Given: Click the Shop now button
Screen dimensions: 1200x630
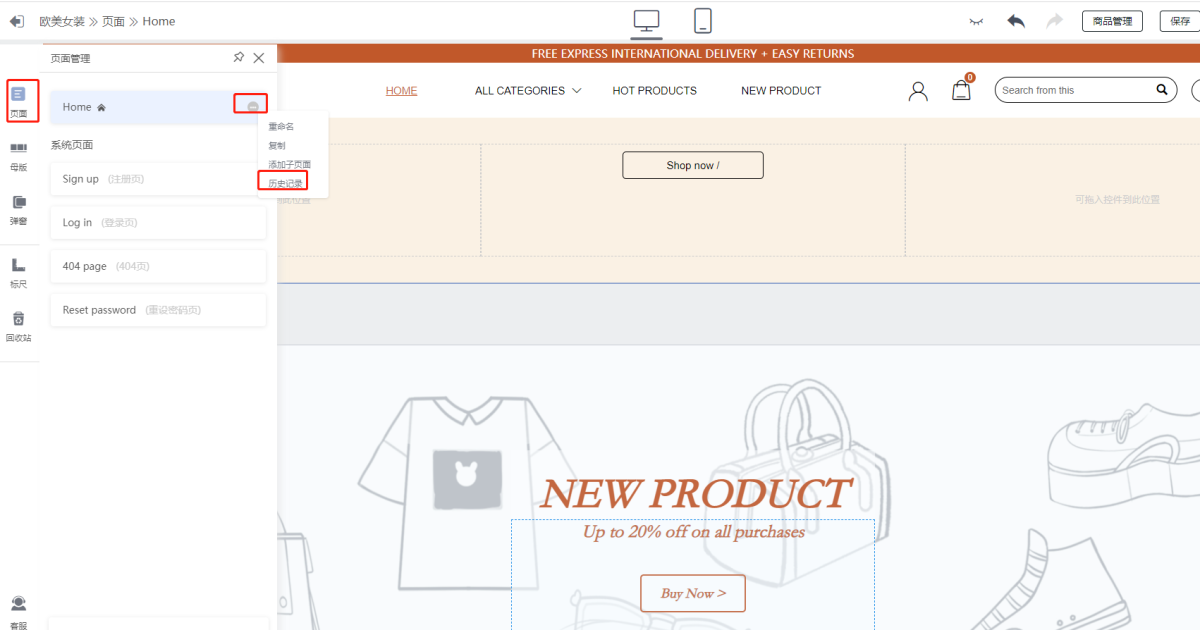Looking at the screenshot, I should click(692, 166).
